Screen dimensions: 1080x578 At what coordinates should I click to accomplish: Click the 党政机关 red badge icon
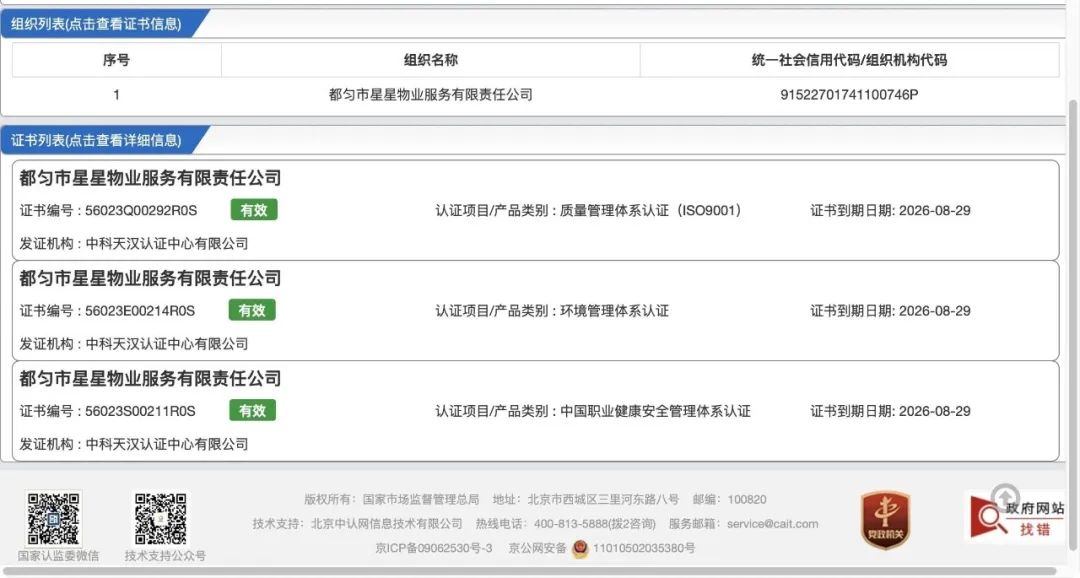point(885,520)
